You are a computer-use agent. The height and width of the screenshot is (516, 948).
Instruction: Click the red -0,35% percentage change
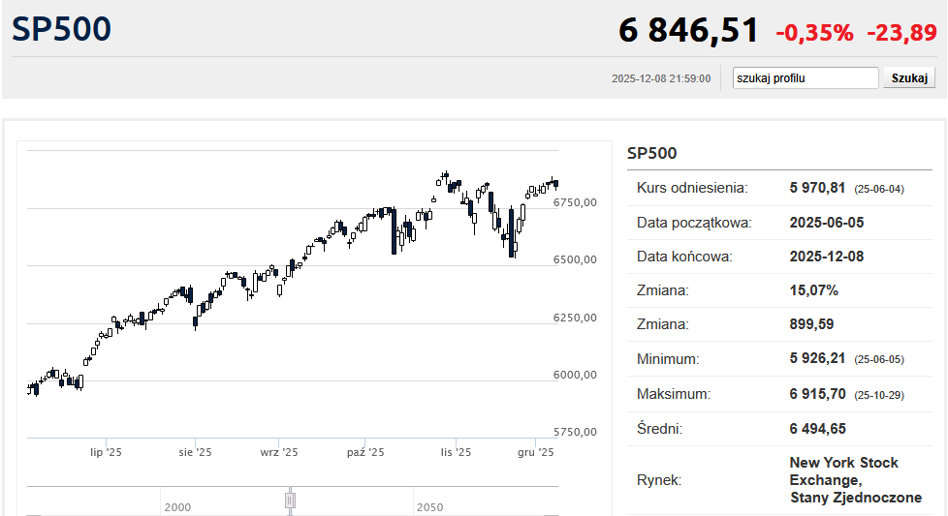point(814,32)
